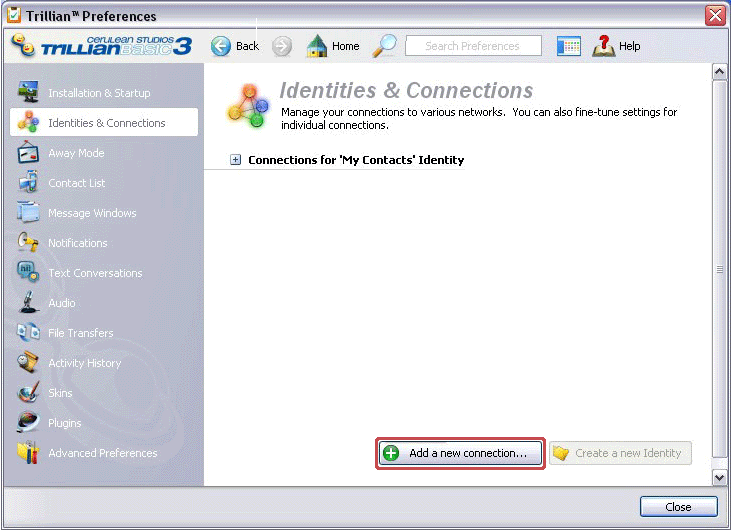This screenshot has height=530, width=732.
Task: Click the Audio microphone icon
Action: tap(28, 302)
